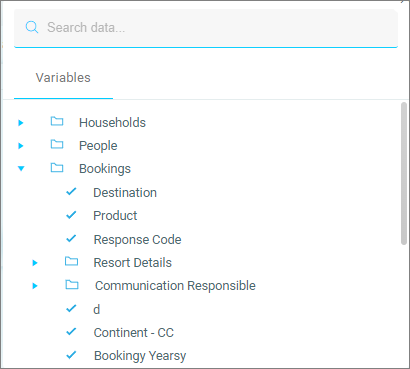Click the Households folder icon
The image size is (410, 369).
(x=57, y=121)
